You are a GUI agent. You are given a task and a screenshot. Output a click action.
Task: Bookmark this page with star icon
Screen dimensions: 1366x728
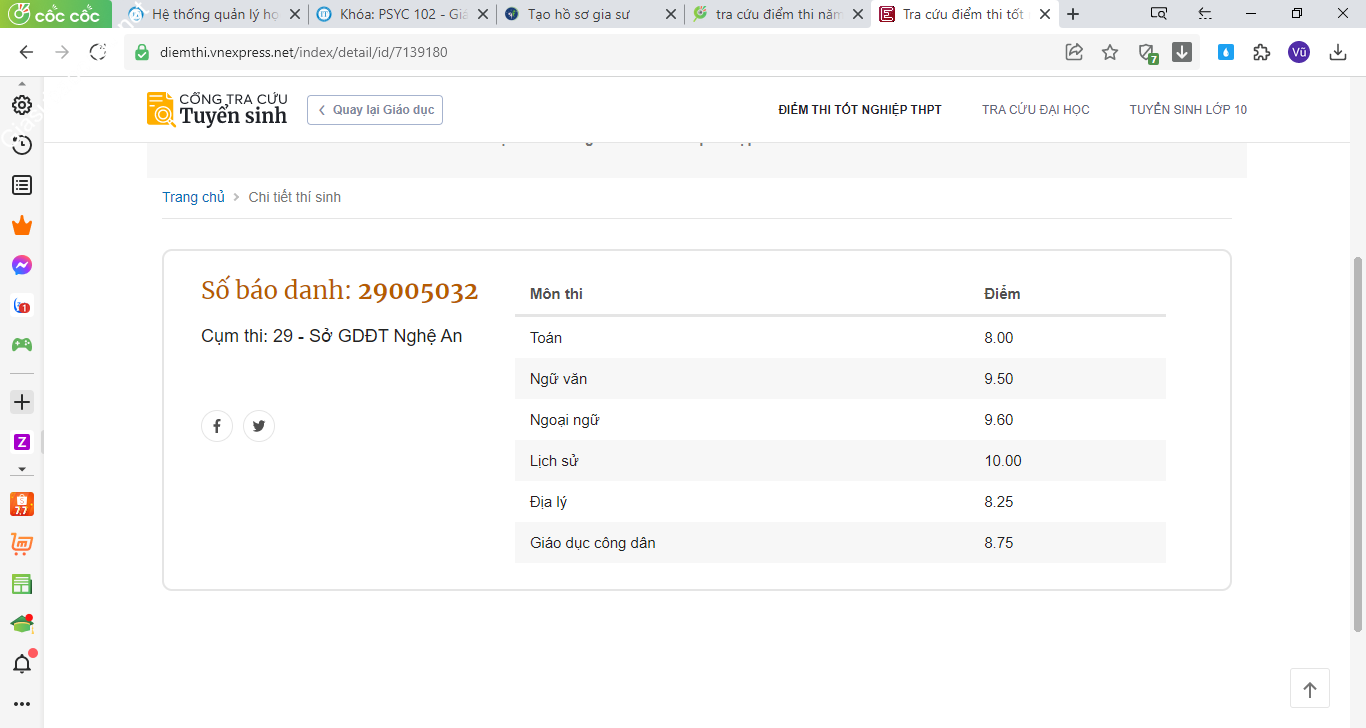1110,52
